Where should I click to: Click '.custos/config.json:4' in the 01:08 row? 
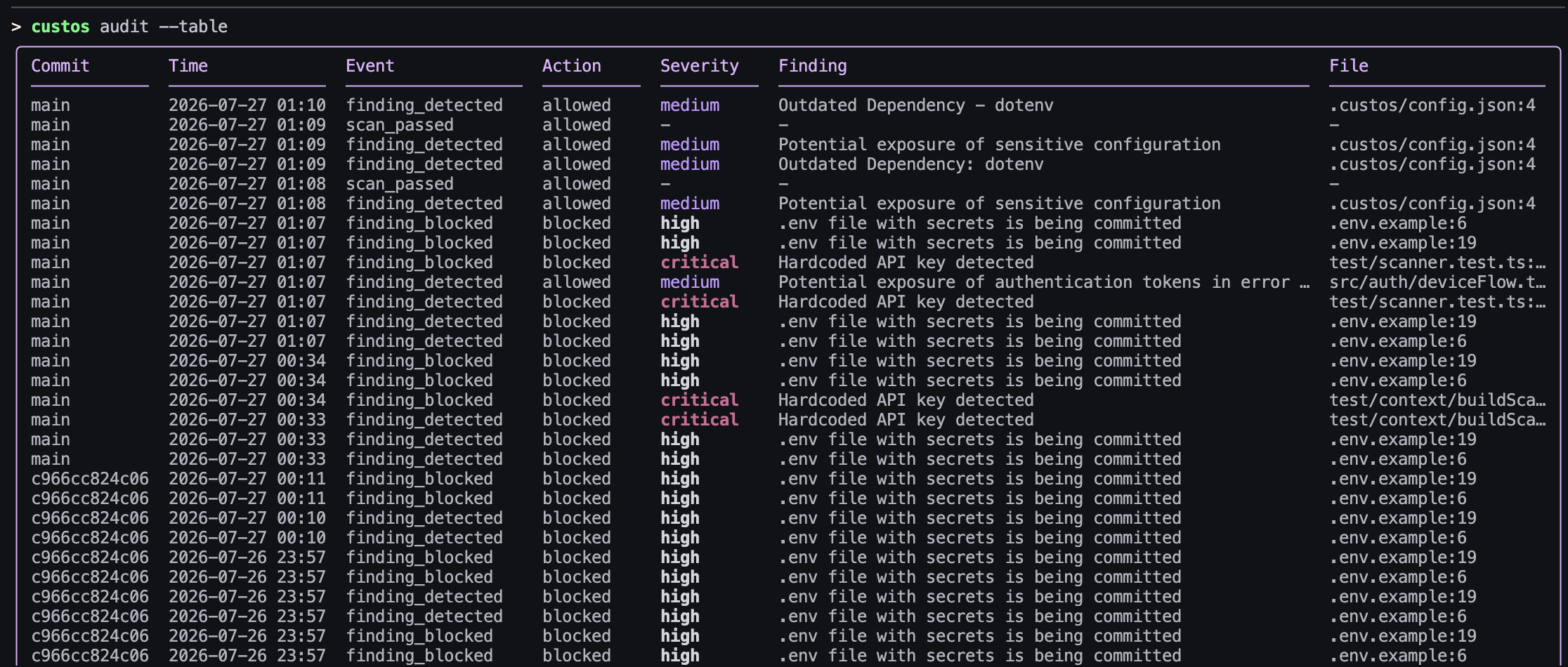click(1432, 204)
